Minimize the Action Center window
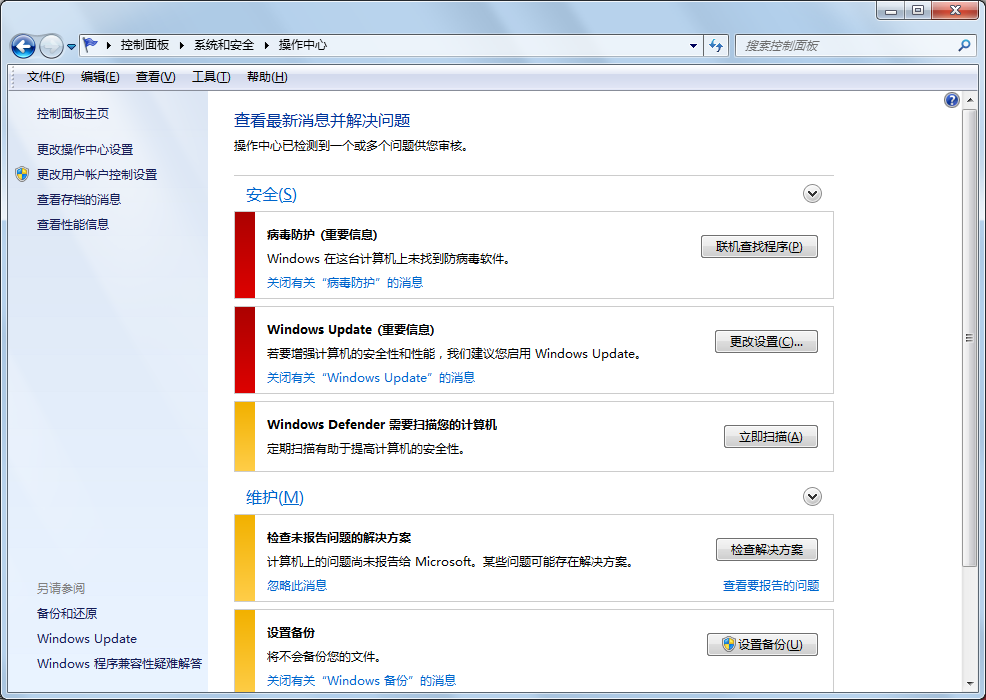 (x=890, y=10)
